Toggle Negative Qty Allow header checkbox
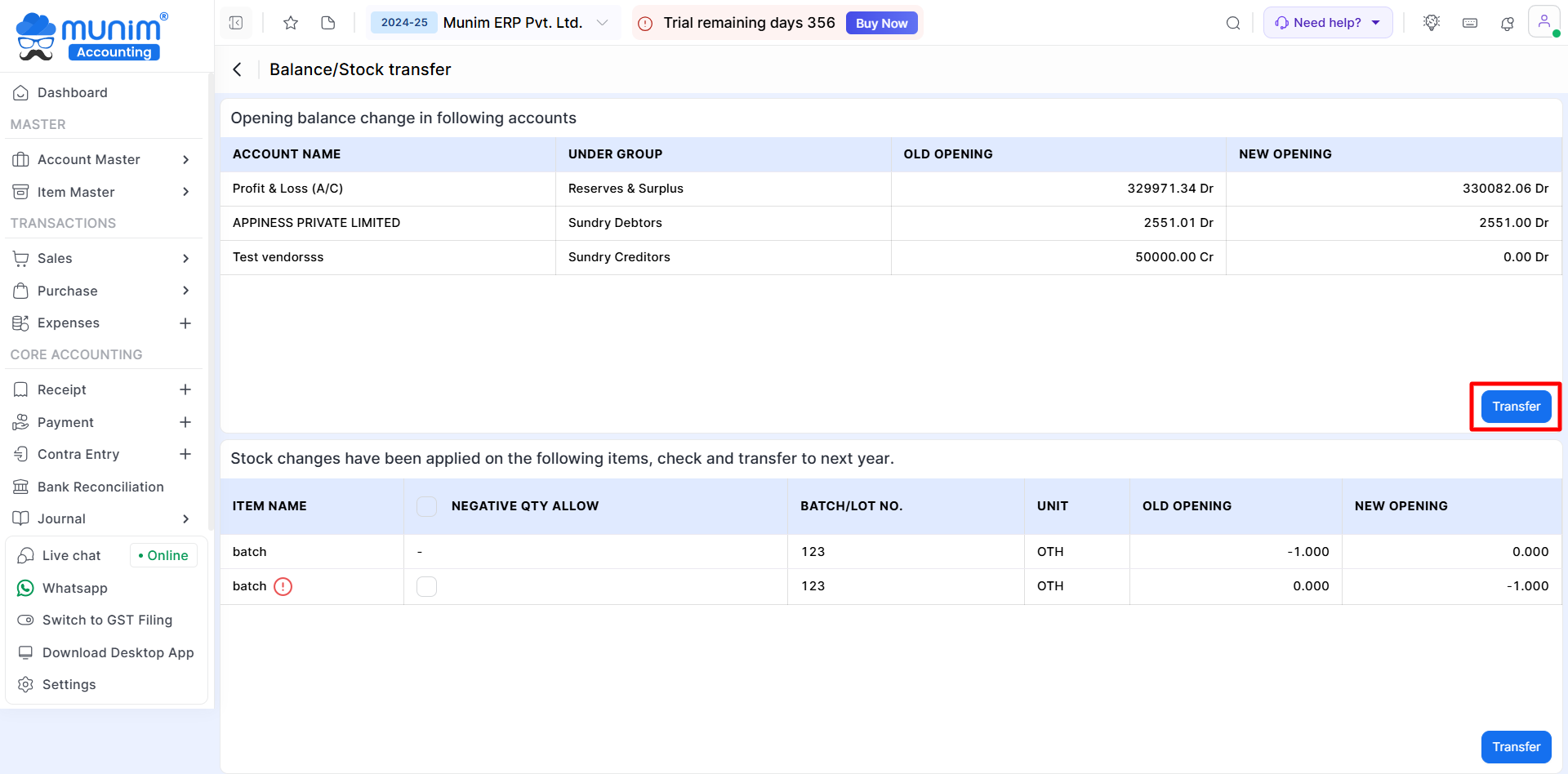Screen dimensions: 1568x774 (426, 506)
